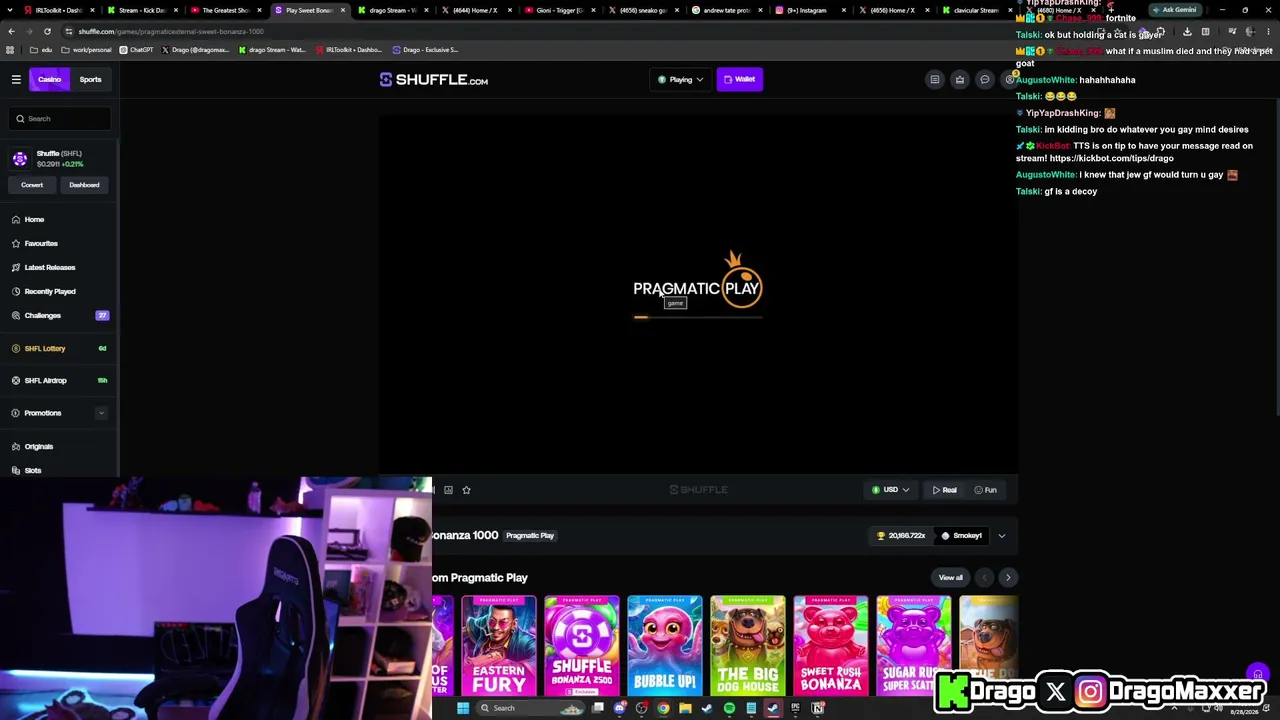Switch to The Greatest Show YouTube tab

click(x=225, y=10)
